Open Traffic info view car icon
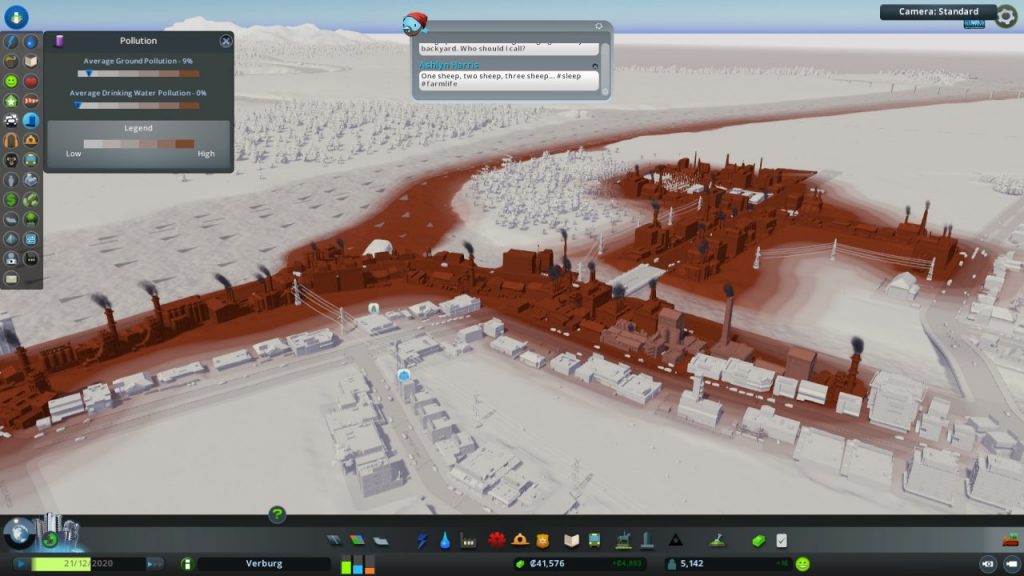Viewport: 1024px width, 576px height. [11, 120]
